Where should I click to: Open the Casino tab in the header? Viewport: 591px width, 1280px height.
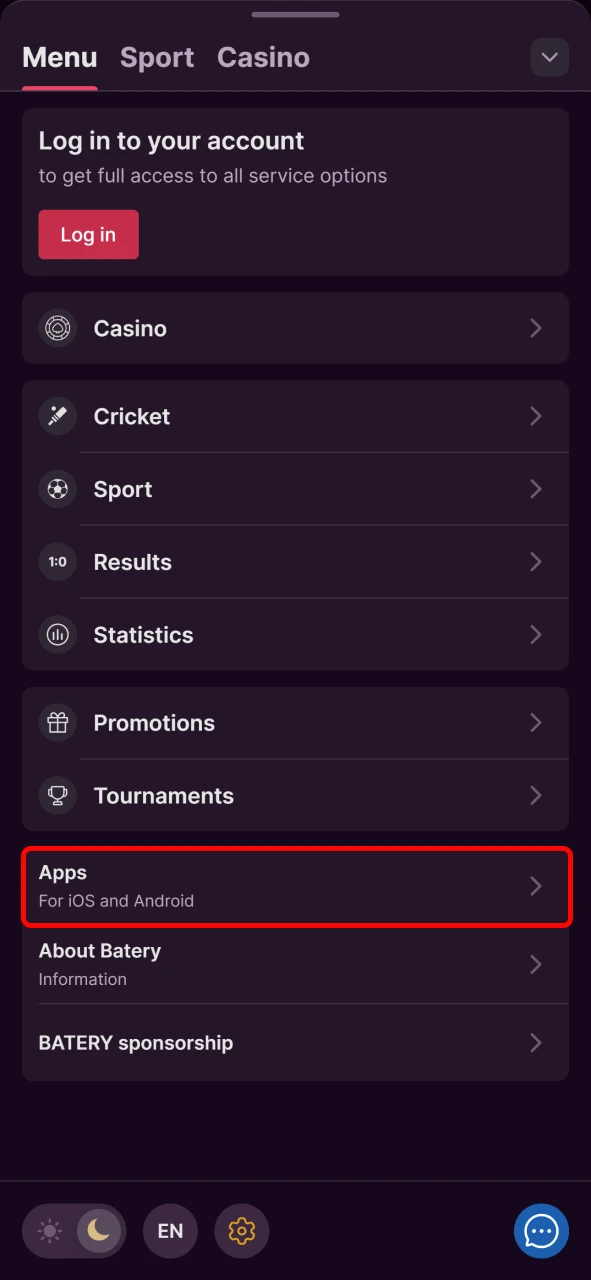click(263, 57)
